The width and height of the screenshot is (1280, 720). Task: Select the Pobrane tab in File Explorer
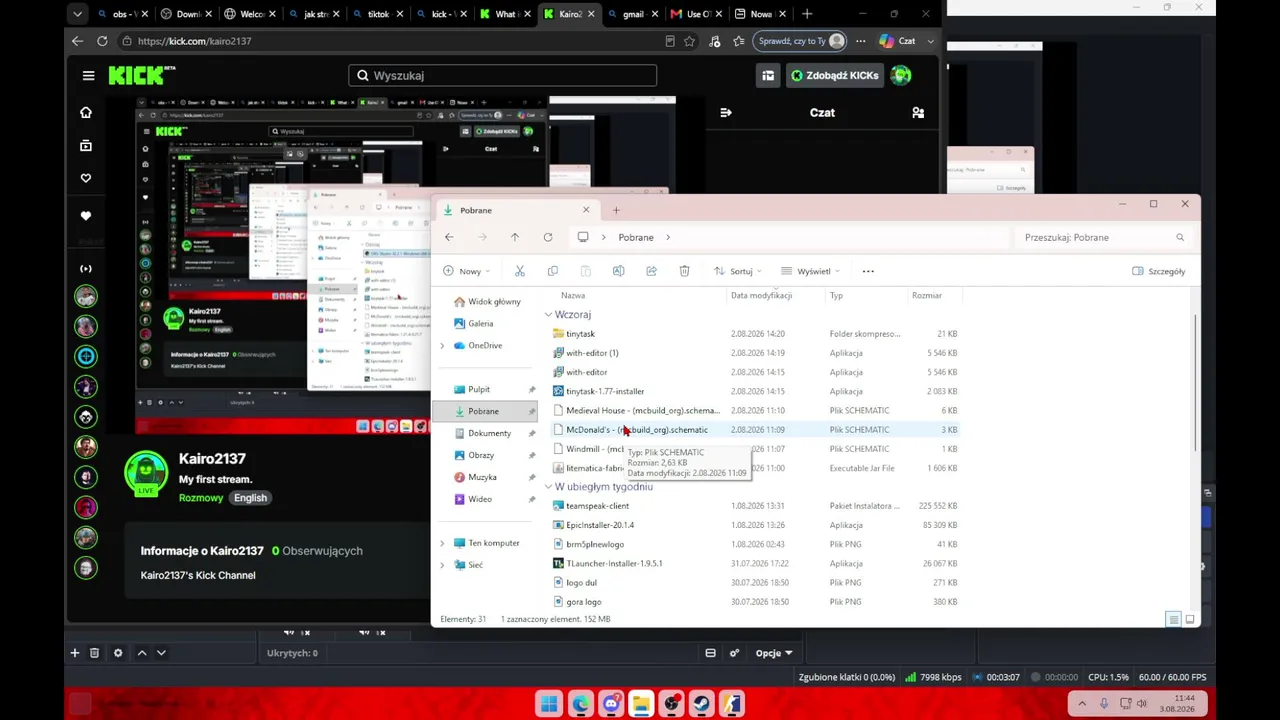click(x=516, y=210)
